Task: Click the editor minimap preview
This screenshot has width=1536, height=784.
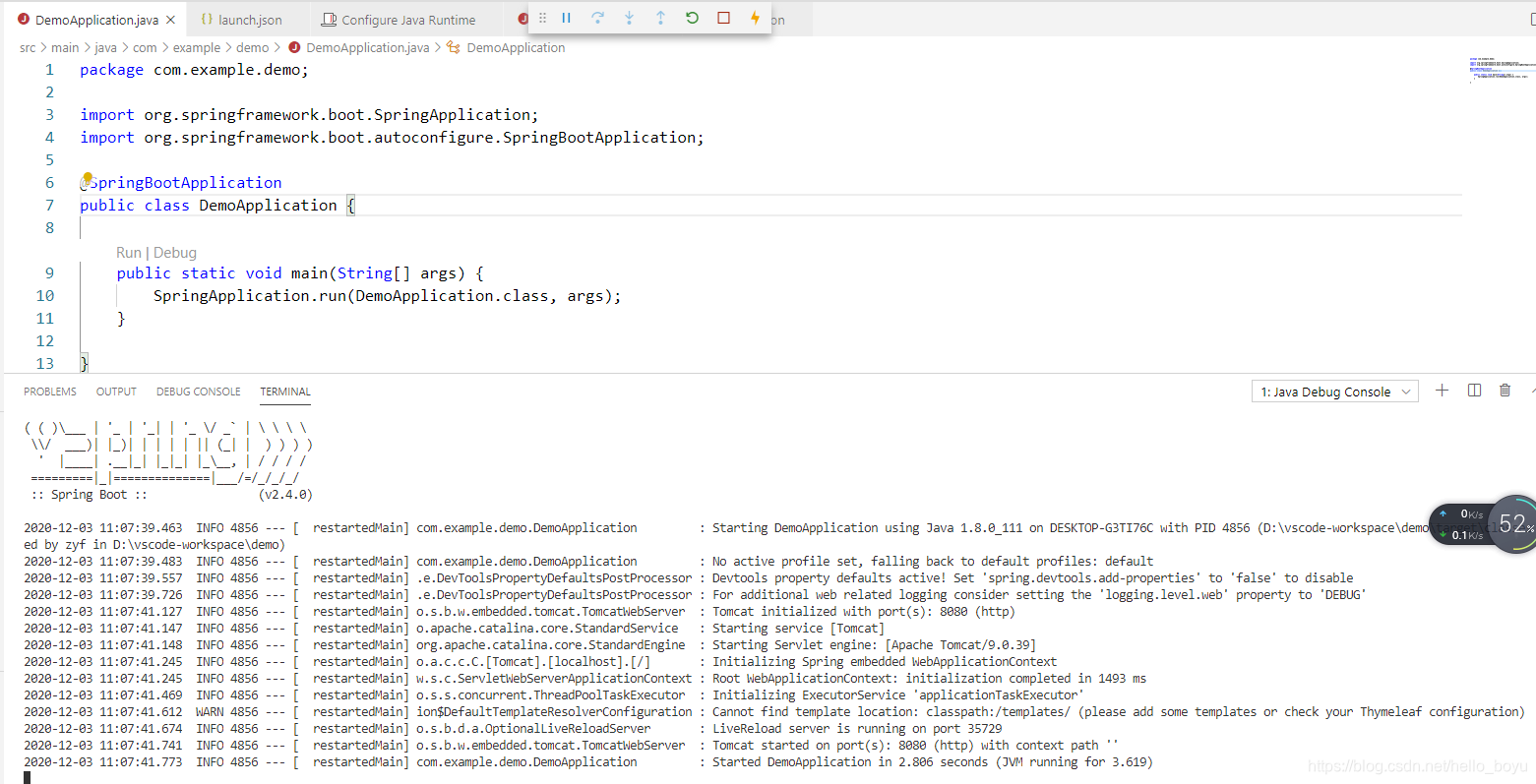Action: point(1501,69)
